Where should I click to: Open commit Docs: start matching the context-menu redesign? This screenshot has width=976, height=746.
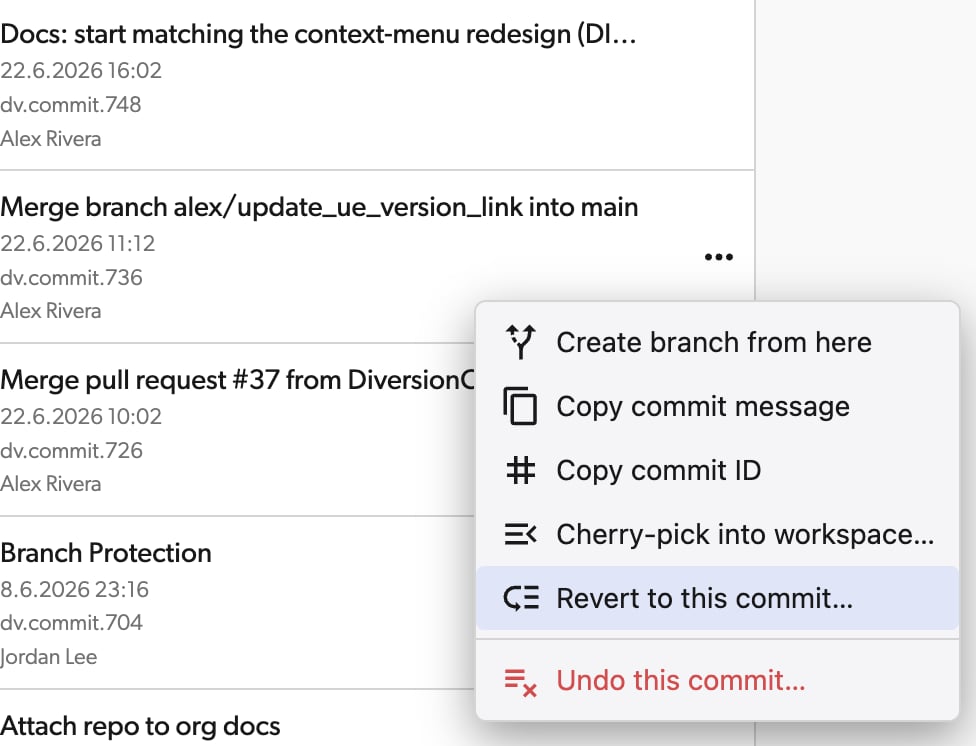318,34
